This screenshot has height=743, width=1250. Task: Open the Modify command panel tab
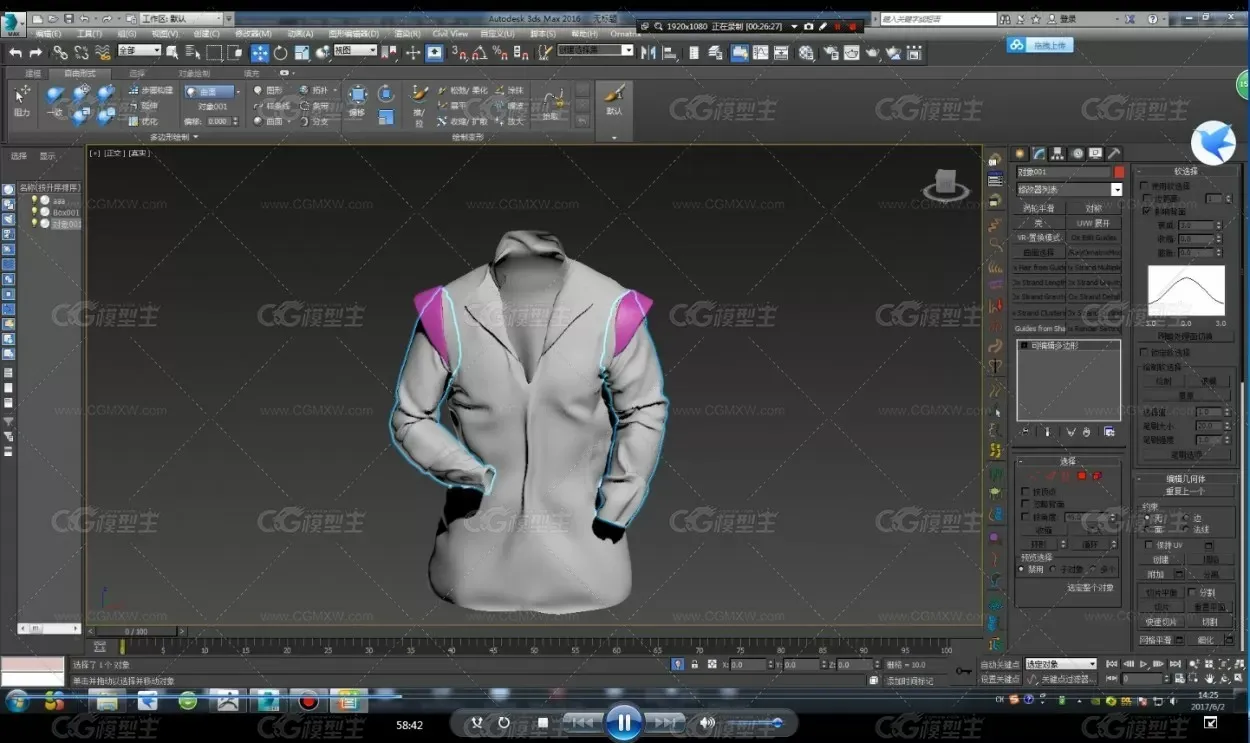click(x=1039, y=153)
